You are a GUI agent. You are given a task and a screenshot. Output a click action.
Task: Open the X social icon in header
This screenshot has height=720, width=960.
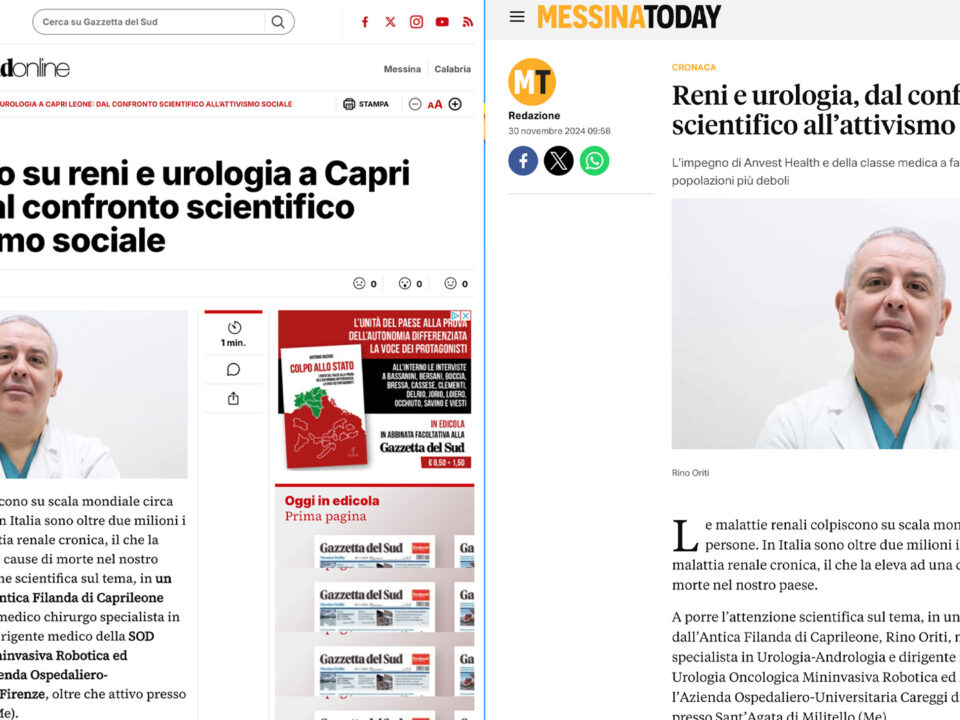390,22
